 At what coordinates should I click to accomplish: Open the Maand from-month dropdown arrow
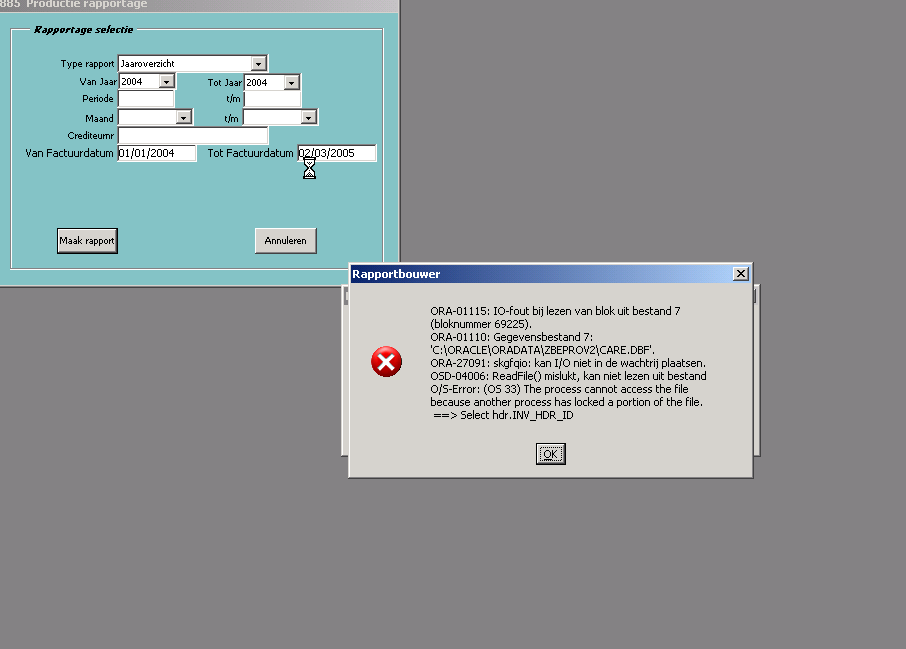[184, 118]
